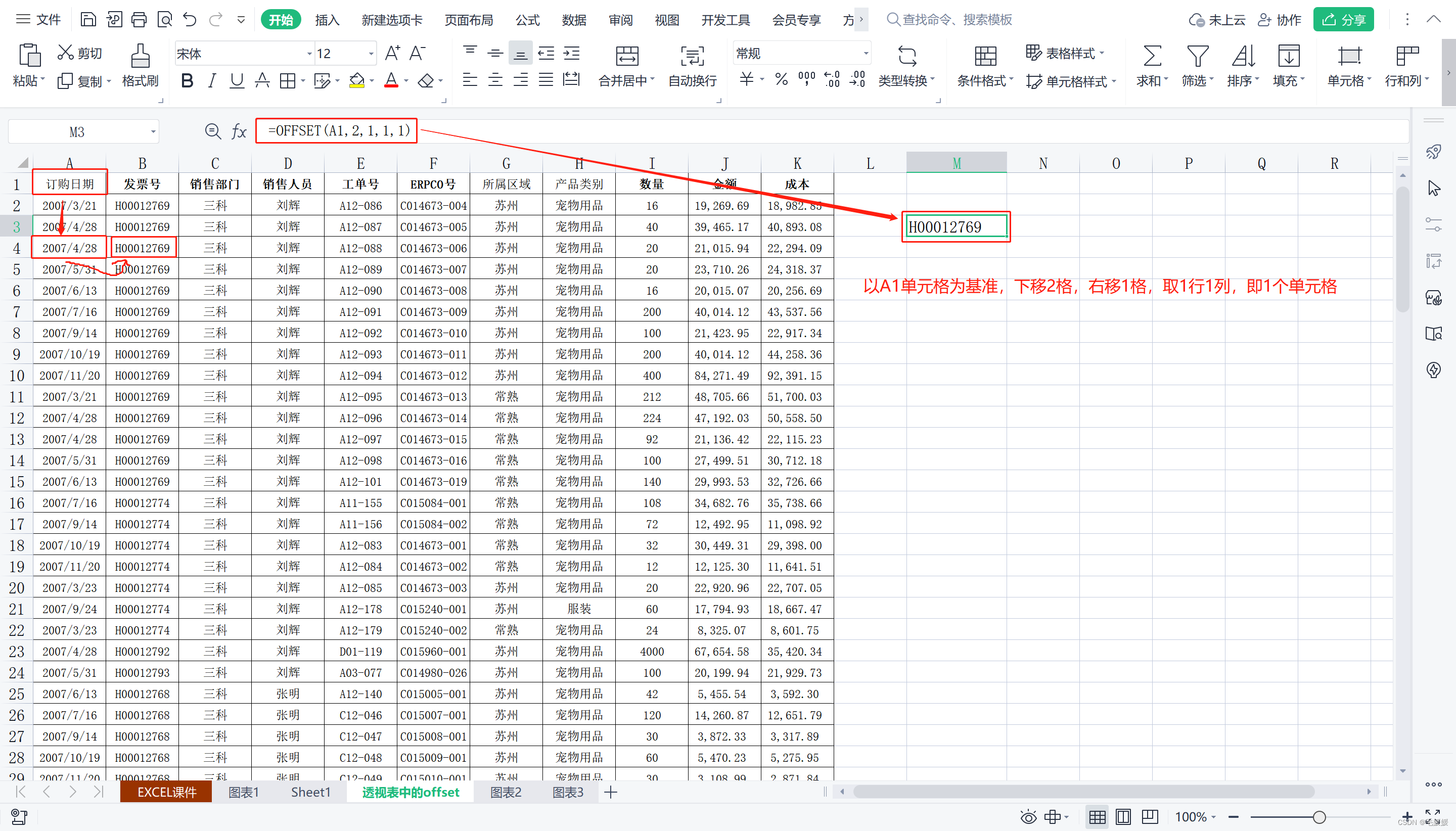Click the Wrap Text icon
The height and width of the screenshot is (831, 1456).
(x=692, y=56)
